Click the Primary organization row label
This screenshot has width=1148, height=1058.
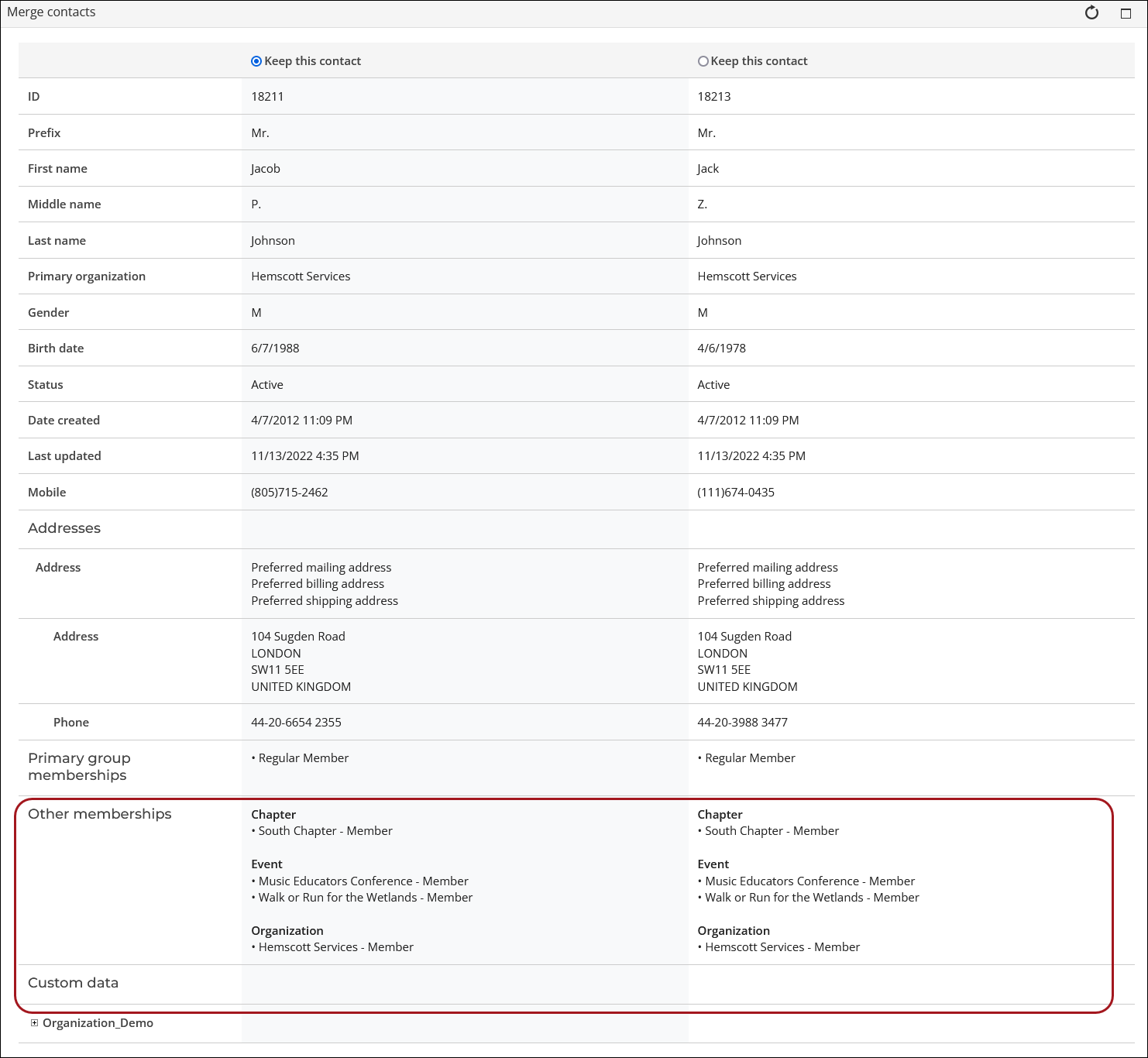point(87,277)
